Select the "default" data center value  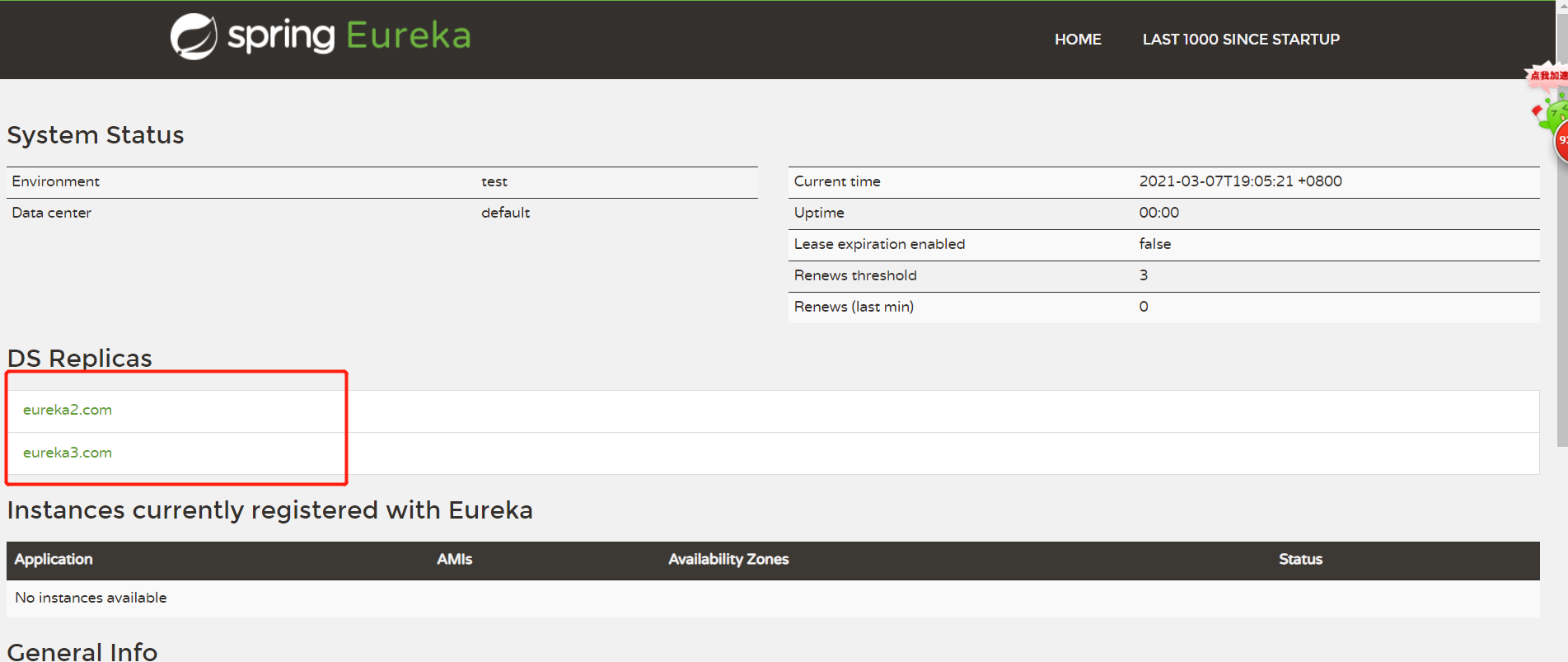[505, 213]
